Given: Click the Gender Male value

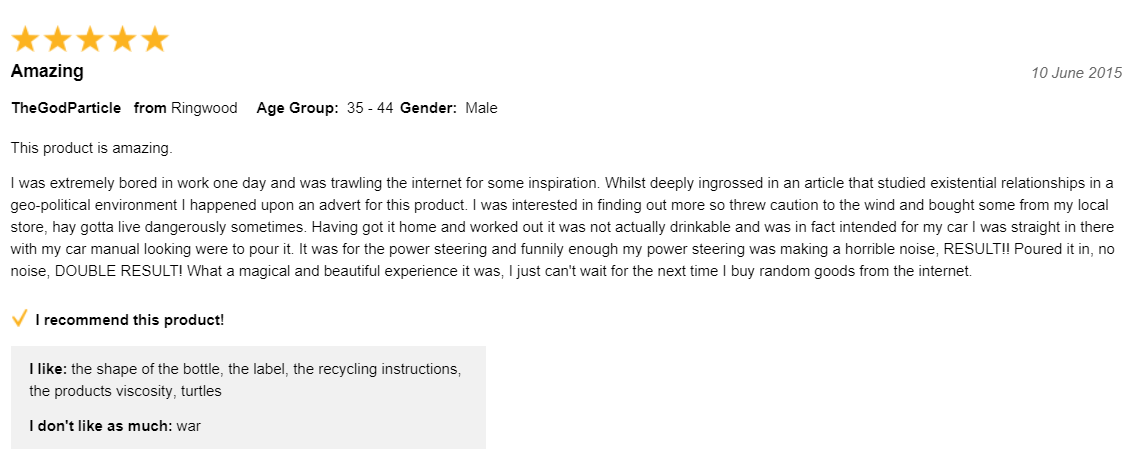Looking at the screenshot, I should coord(481,108).
